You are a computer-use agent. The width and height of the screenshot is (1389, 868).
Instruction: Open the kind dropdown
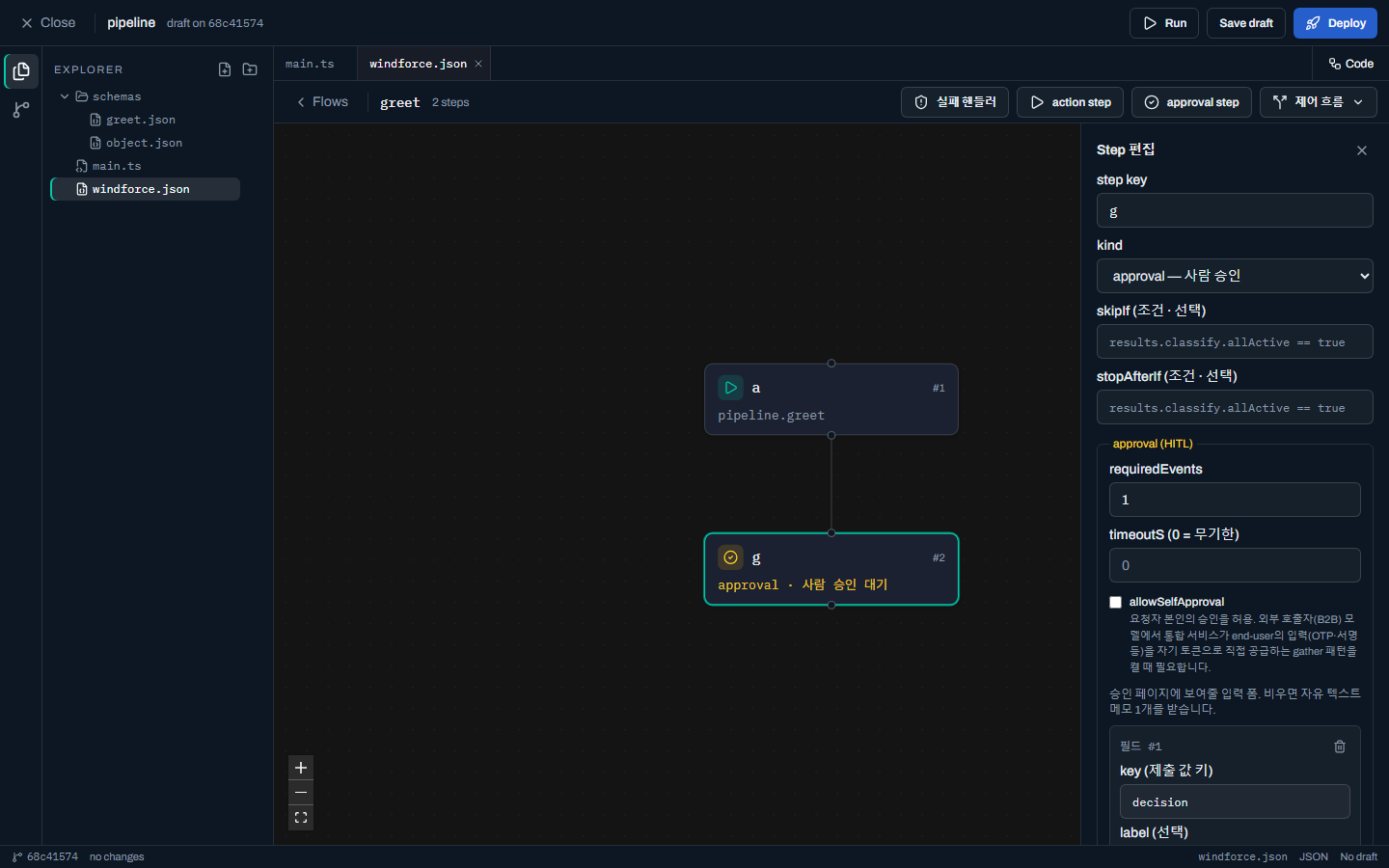click(x=1235, y=276)
